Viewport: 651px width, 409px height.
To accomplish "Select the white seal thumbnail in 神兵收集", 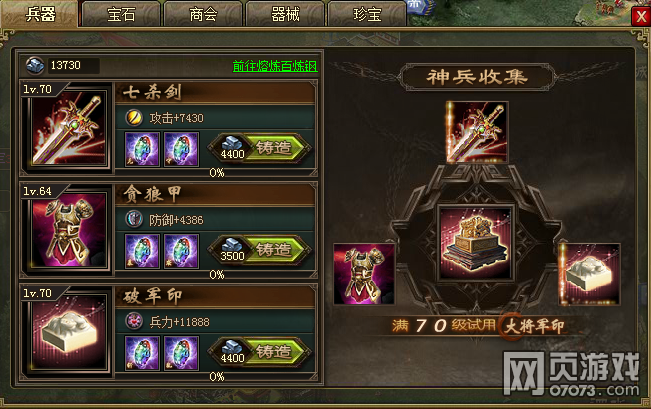I will (590, 274).
